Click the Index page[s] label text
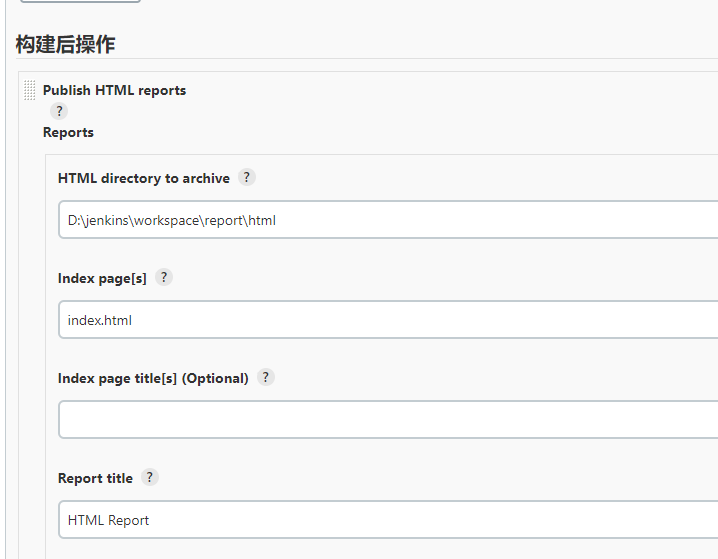718x559 pixels. coord(102,278)
